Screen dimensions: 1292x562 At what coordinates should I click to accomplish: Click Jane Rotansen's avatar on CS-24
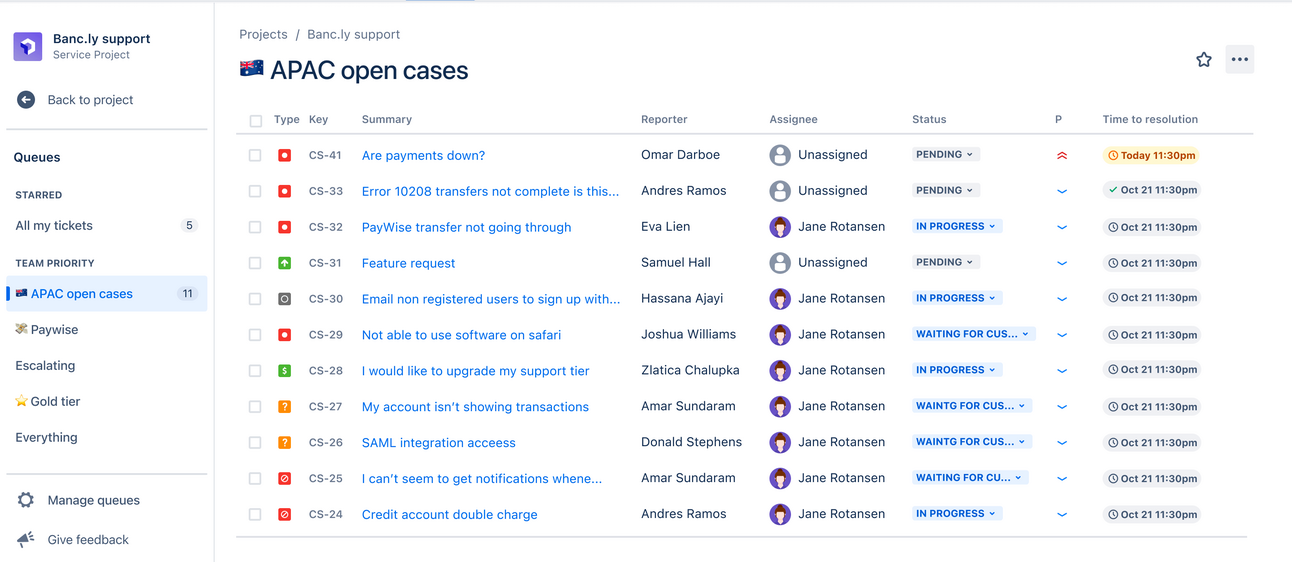(x=780, y=514)
